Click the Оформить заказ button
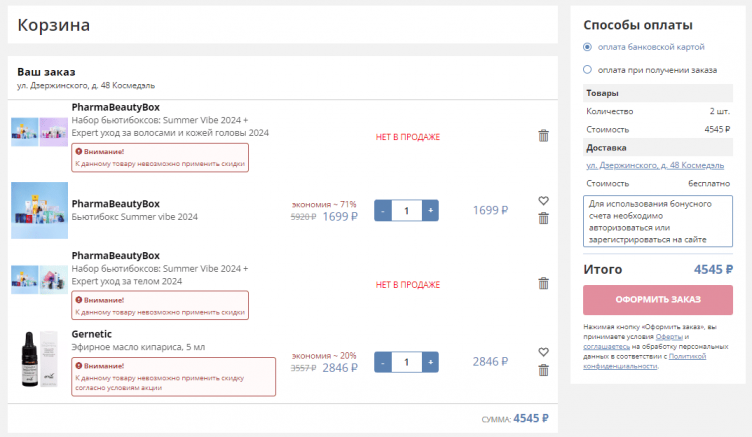 [658, 299]
